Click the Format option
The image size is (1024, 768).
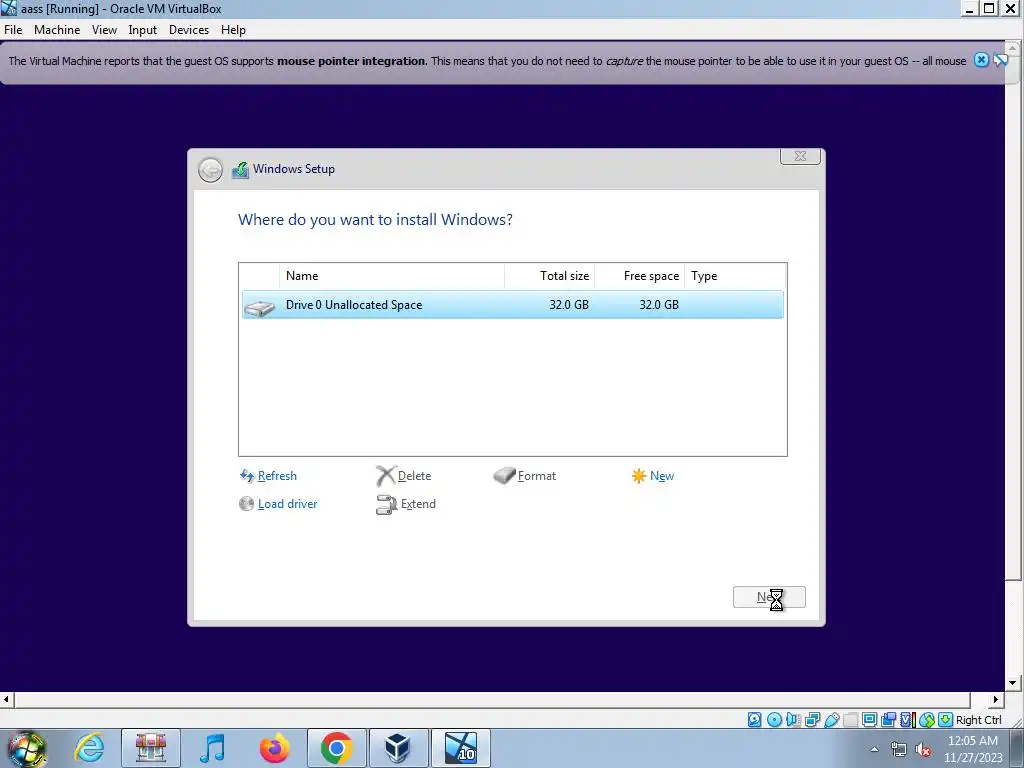pos(537,476)
